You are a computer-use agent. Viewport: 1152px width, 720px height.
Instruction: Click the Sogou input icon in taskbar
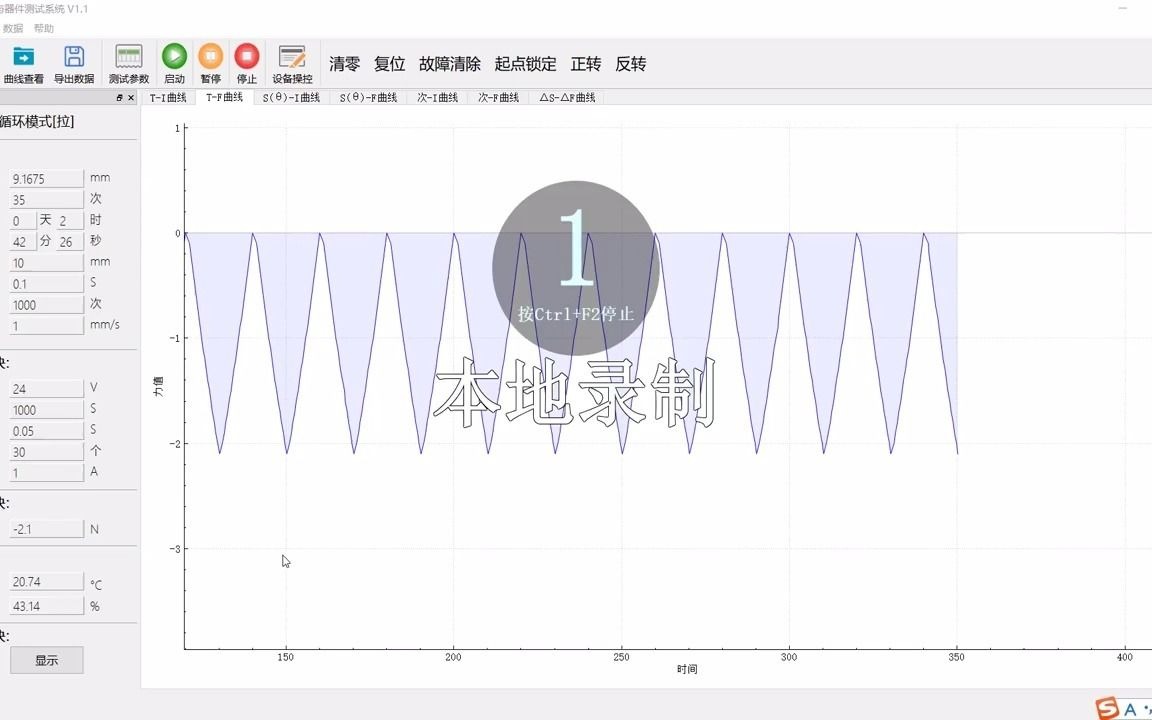click(x=1108, y=706)
